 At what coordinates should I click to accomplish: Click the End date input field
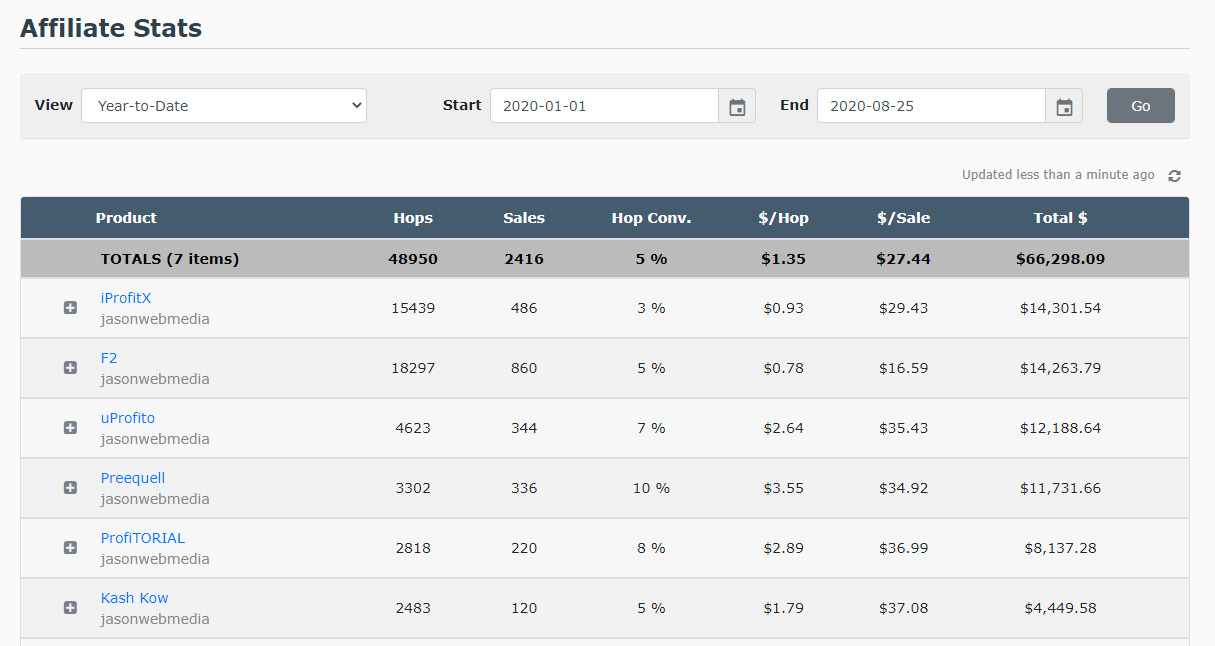[x=931, y=106]
